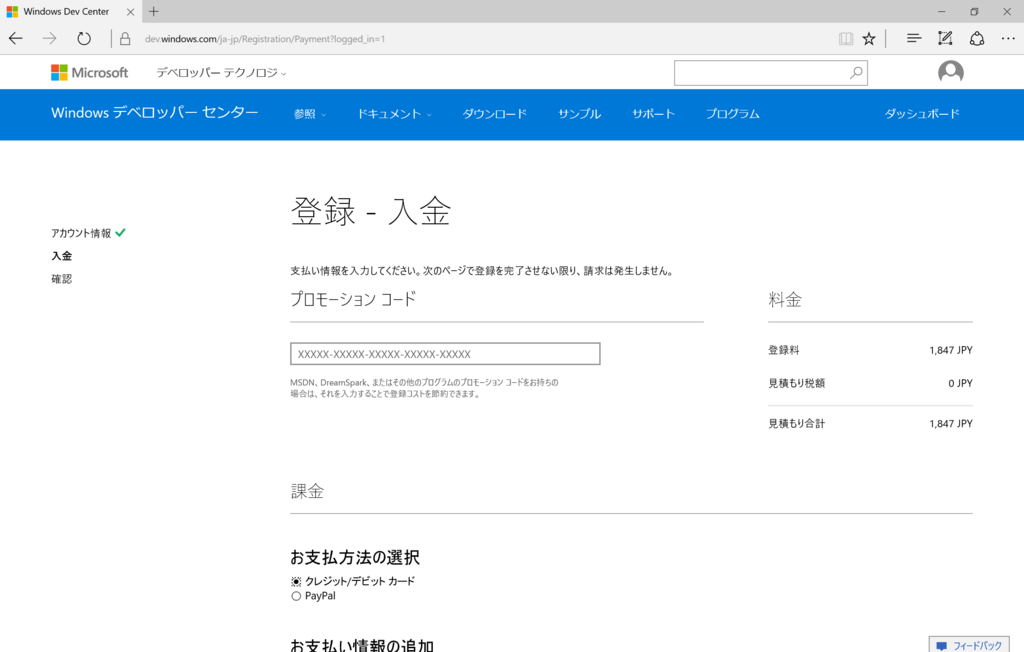Viewport: 1024px width, 652px height.
Task: Click the プロモーション コード heading
Action: 353,299
